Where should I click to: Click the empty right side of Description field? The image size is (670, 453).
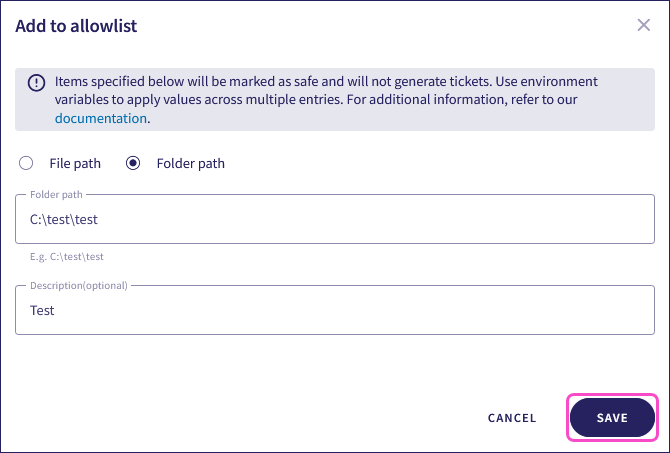click(x=500, y=310)
